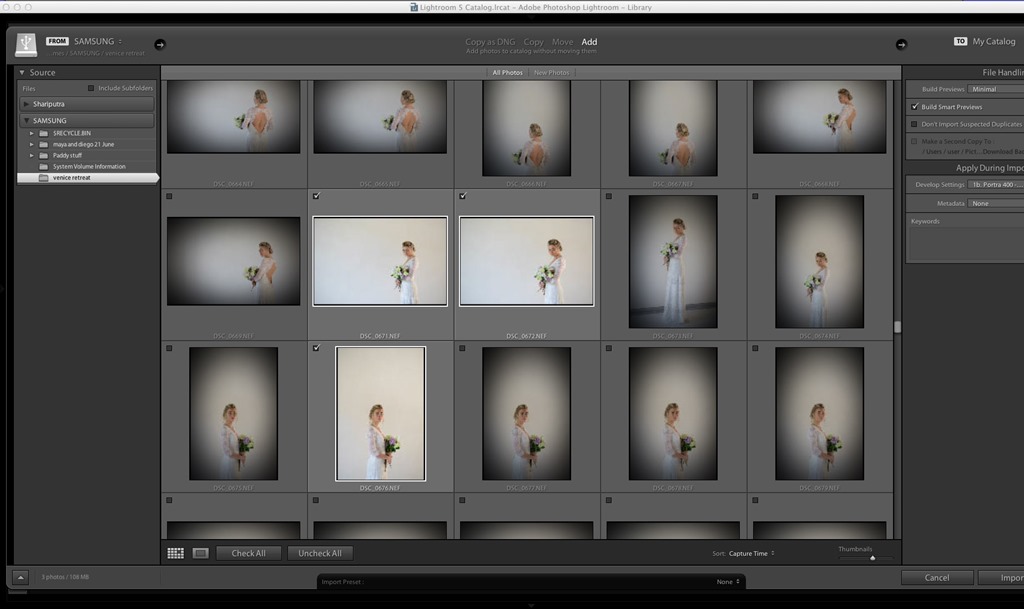Screen dimensions: 1024x609
Task: Expand the Shariputra volume
Action: (25, 104)
